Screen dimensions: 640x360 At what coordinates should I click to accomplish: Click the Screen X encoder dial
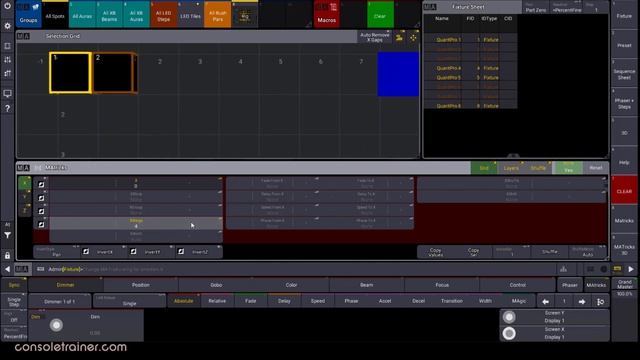509,333
